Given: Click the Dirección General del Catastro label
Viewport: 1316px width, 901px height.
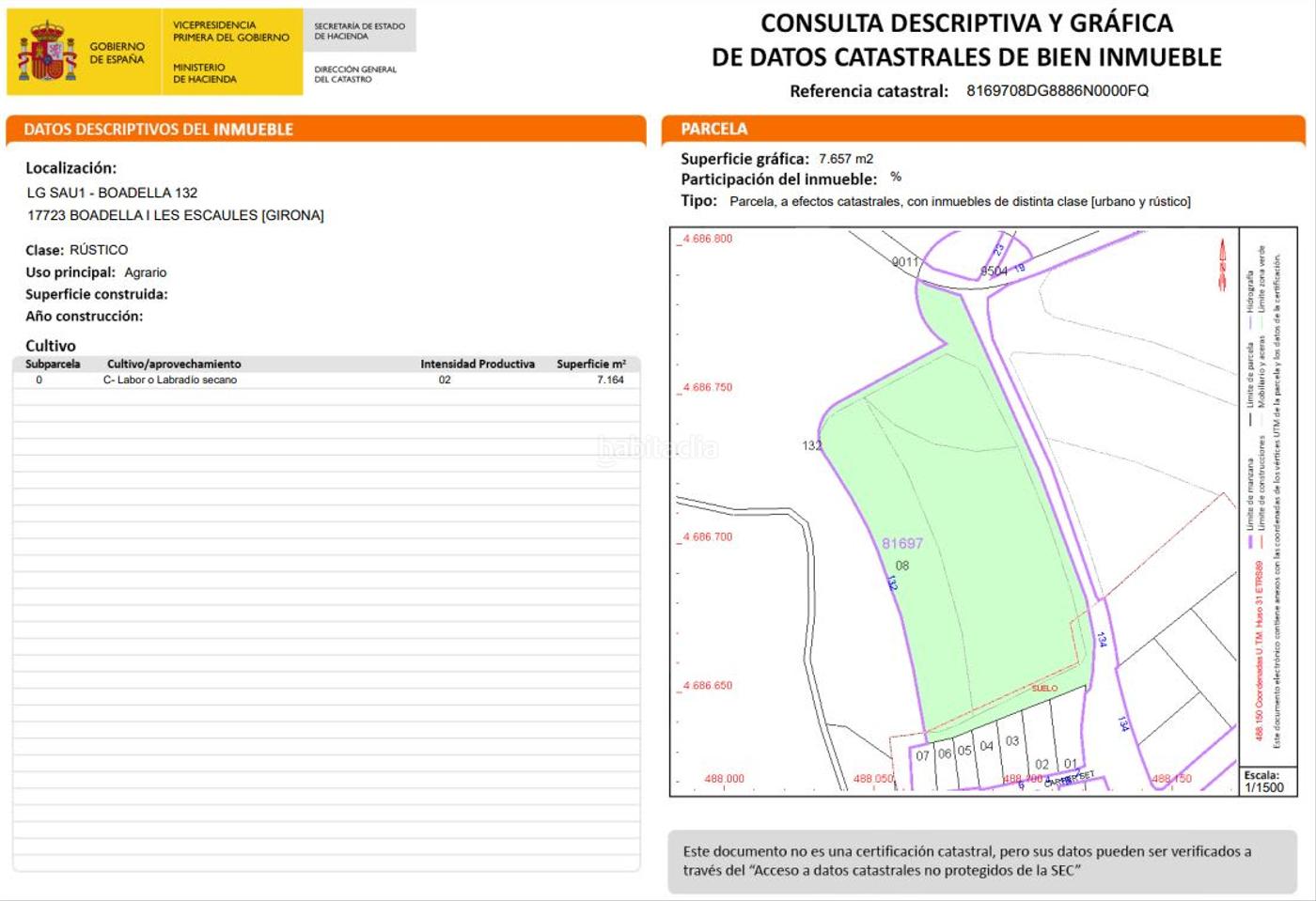Looking at the screenshot, I should pyautogui.click(x=354, y=74).
